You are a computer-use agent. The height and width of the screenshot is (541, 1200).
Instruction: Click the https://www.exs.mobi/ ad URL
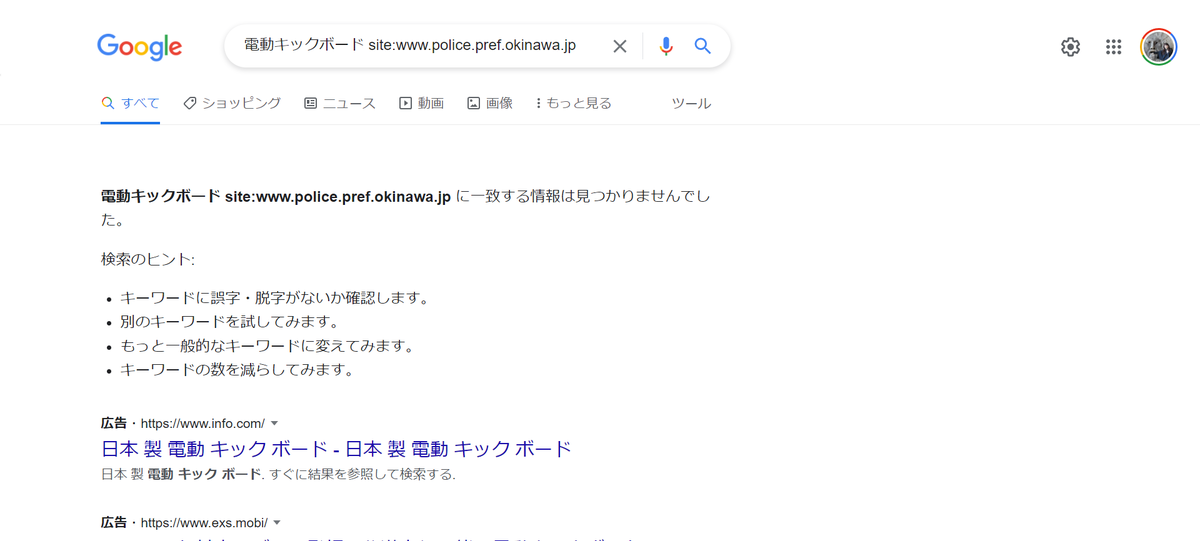click(x=204, y=523)
